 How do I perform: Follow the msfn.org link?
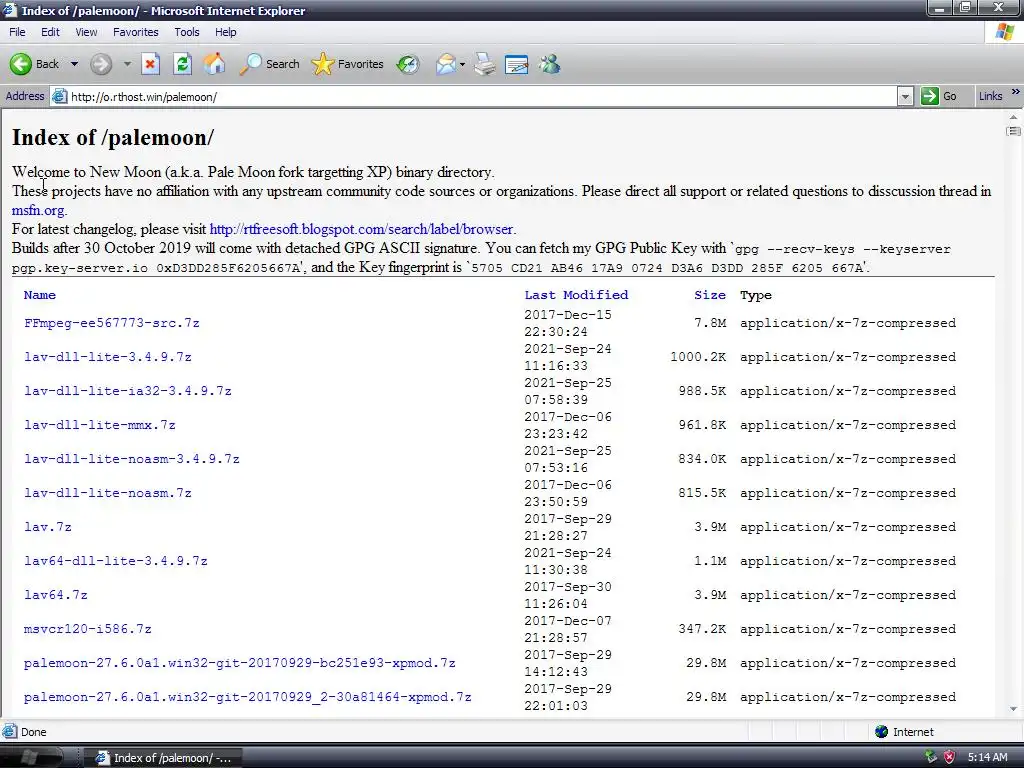[39, 210]
